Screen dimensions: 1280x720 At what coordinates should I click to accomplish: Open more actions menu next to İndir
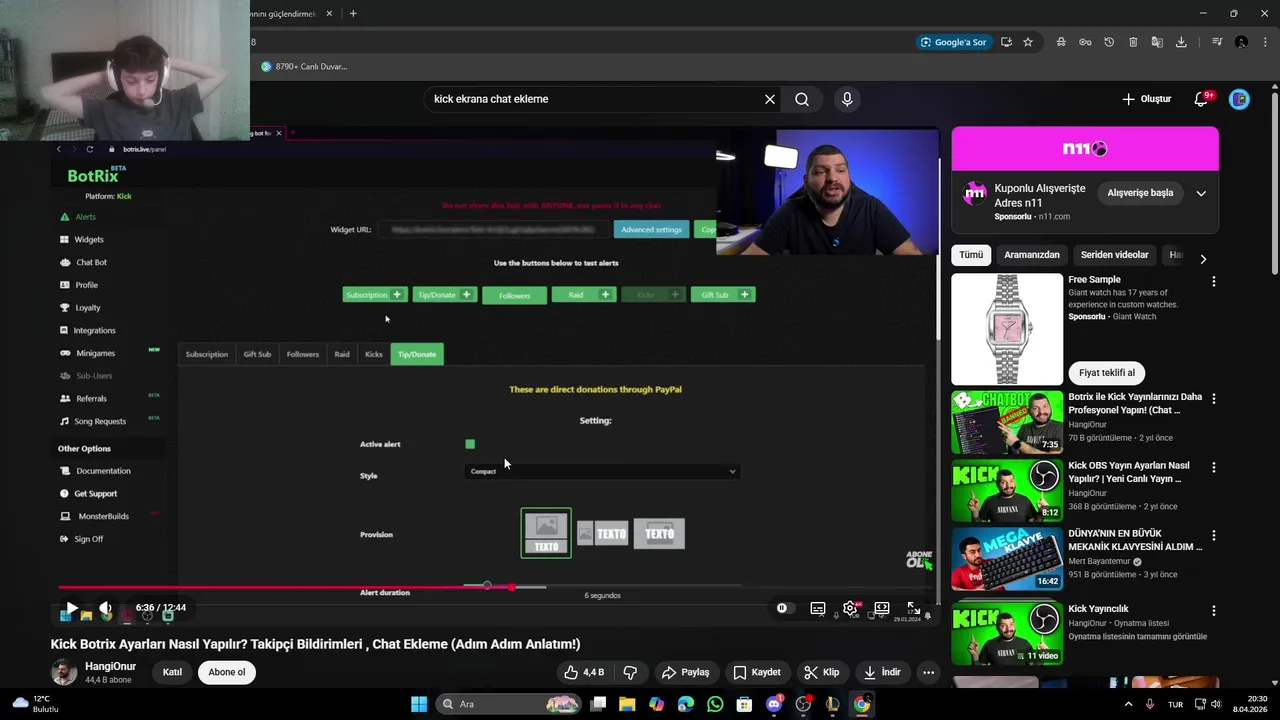coord(929,672)
